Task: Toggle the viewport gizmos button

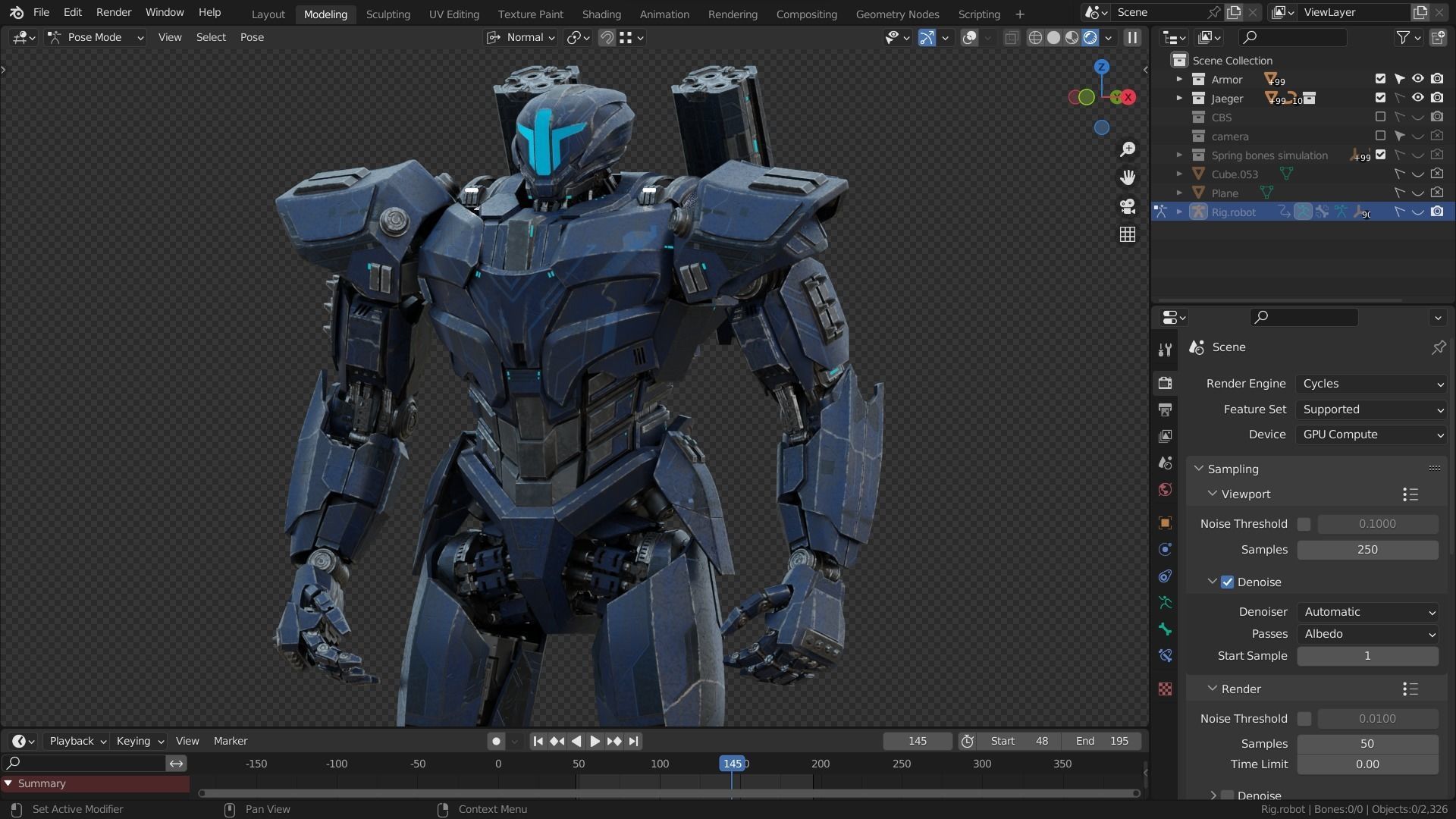Action: (x=927, y=37)
